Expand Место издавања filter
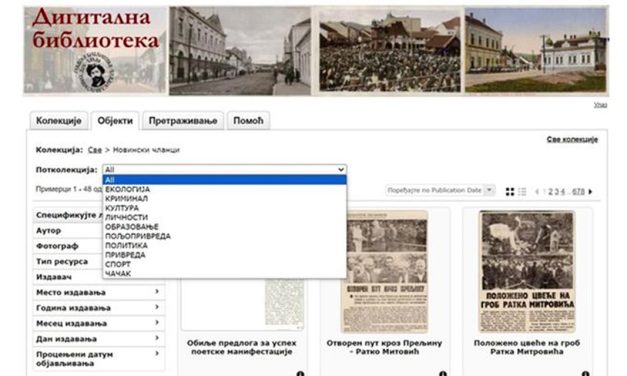 point(98,292)
